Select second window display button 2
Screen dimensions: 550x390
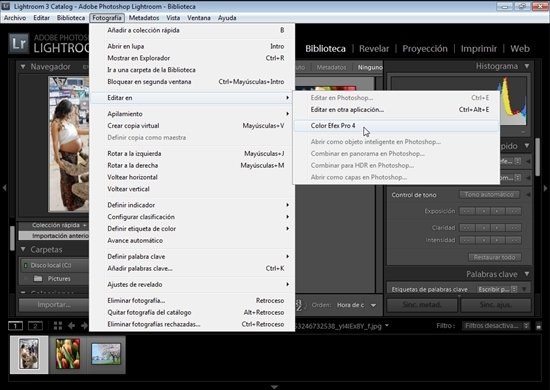35,326
